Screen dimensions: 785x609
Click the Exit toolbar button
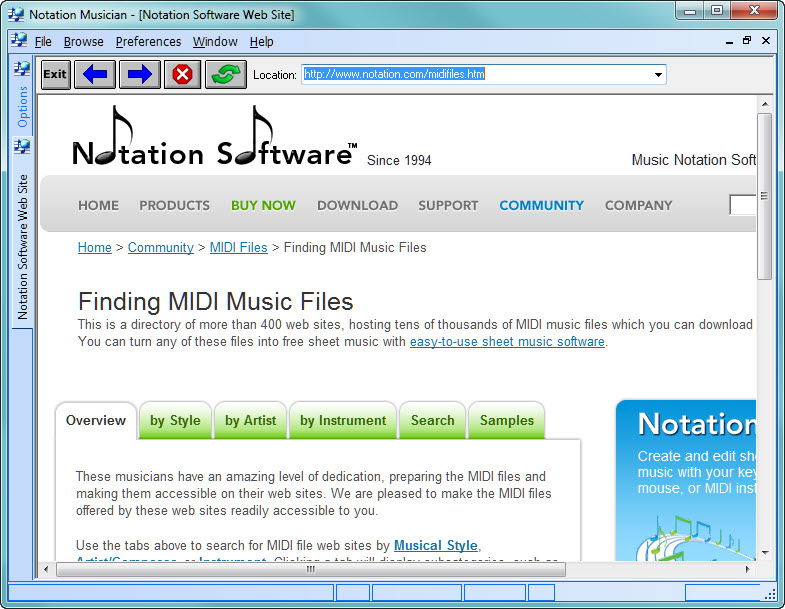[x=55, y=74]
